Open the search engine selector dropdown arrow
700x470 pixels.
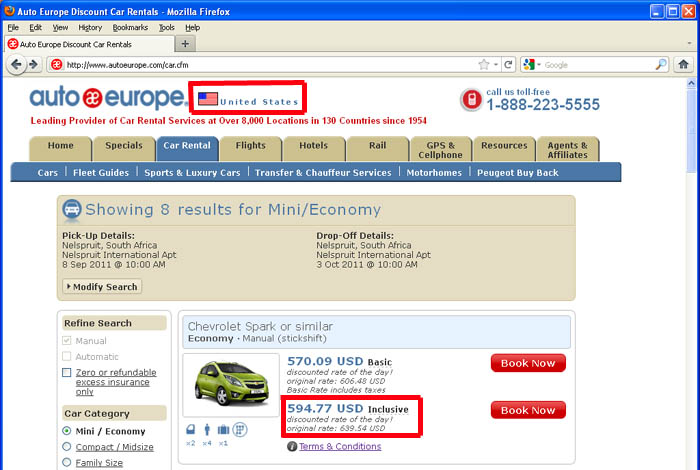pyautogui.click(x=539, y=65)
